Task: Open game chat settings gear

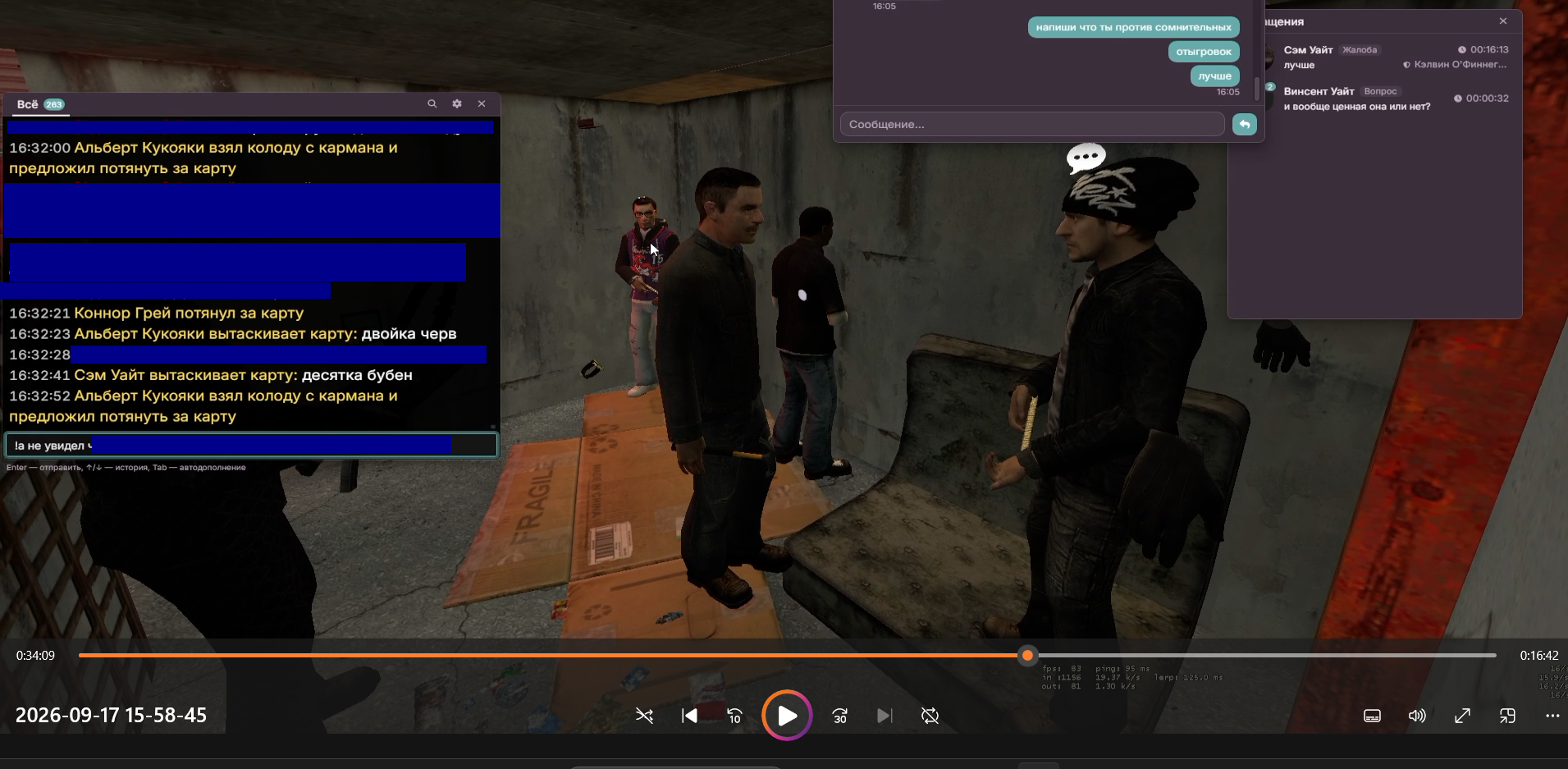Action: pos(457,103)
